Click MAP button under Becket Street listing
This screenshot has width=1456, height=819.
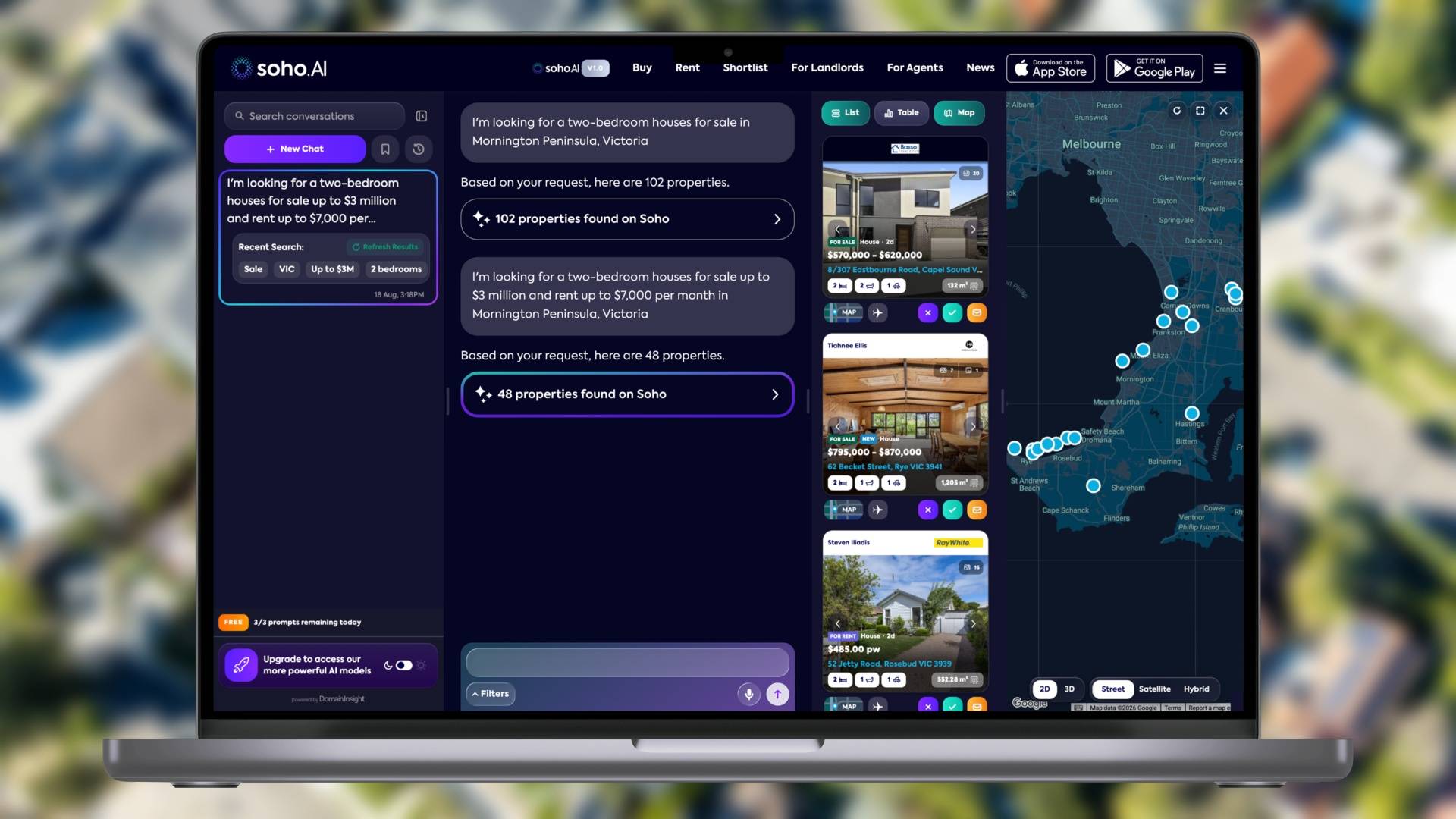click(843, 510)
